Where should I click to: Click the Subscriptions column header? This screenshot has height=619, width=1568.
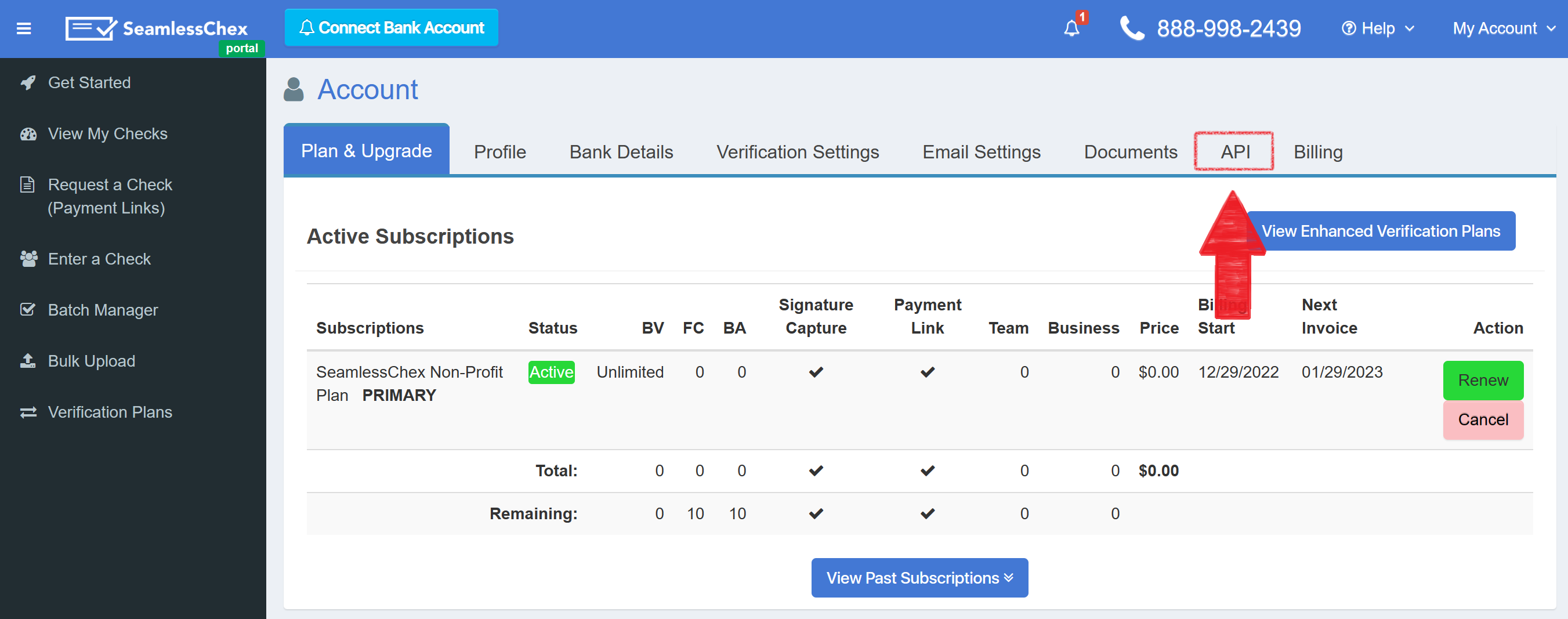point(370,328)
